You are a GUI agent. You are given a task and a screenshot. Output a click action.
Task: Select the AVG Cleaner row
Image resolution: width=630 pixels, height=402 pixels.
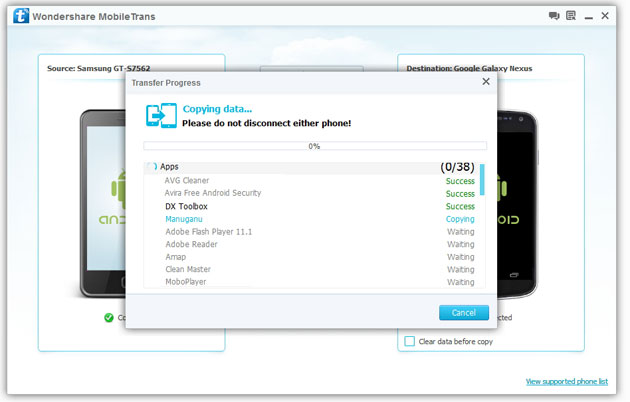[x=311, y=181]
